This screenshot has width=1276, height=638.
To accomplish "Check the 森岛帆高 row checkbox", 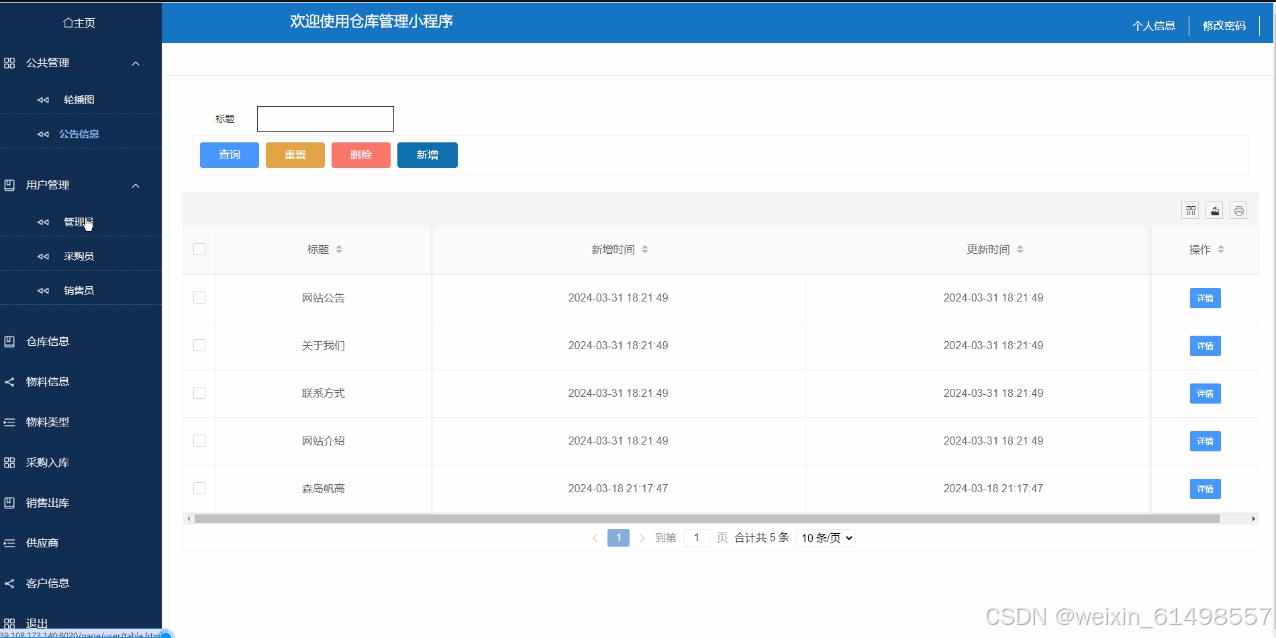I will pyautogui.click(x=199, y=488).
